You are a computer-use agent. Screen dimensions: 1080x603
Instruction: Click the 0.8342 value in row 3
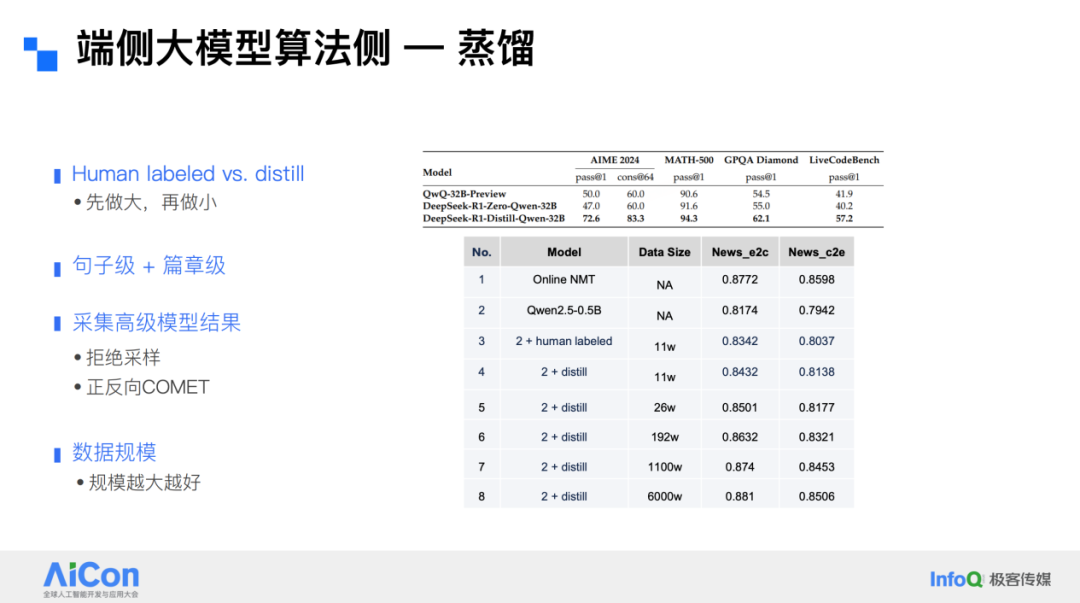740,341
